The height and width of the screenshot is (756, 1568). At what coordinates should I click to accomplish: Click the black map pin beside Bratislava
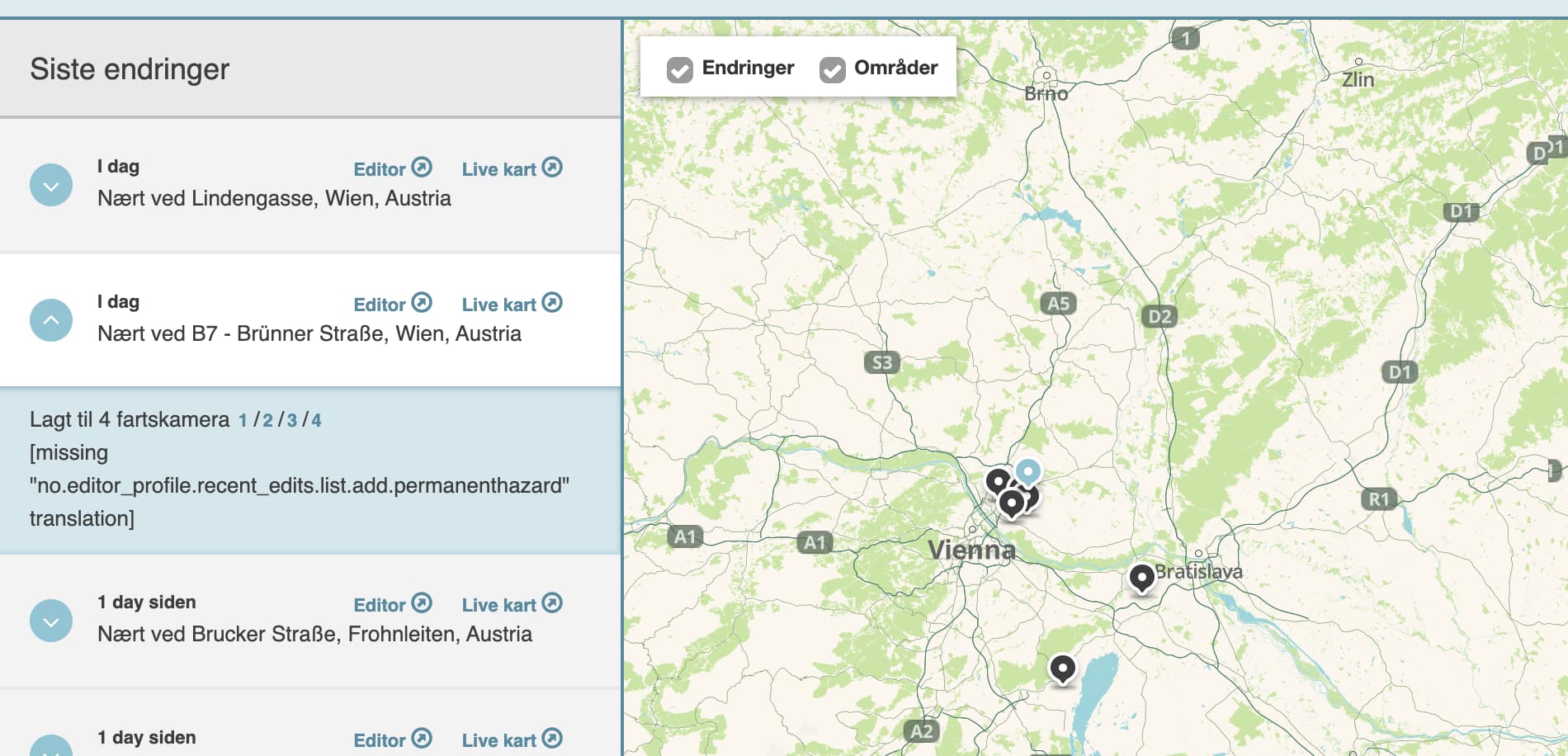pyautogui.click(x=1141, y=577)
